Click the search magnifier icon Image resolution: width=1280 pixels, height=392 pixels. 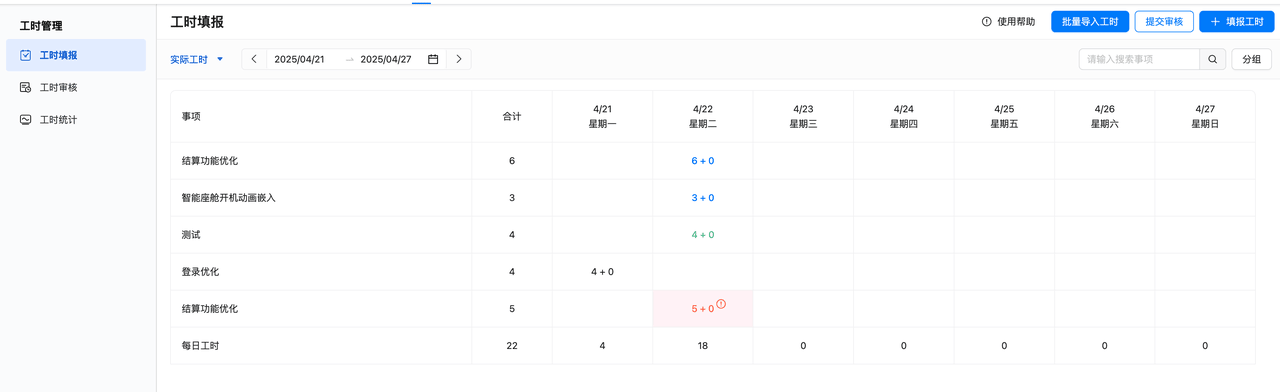[1213, 60]
